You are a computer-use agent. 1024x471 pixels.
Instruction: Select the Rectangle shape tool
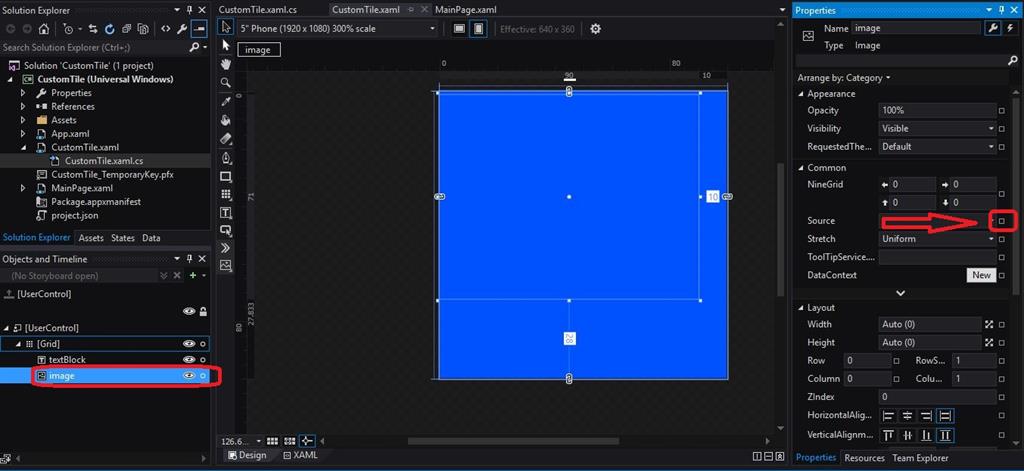(x=226, y=176)
